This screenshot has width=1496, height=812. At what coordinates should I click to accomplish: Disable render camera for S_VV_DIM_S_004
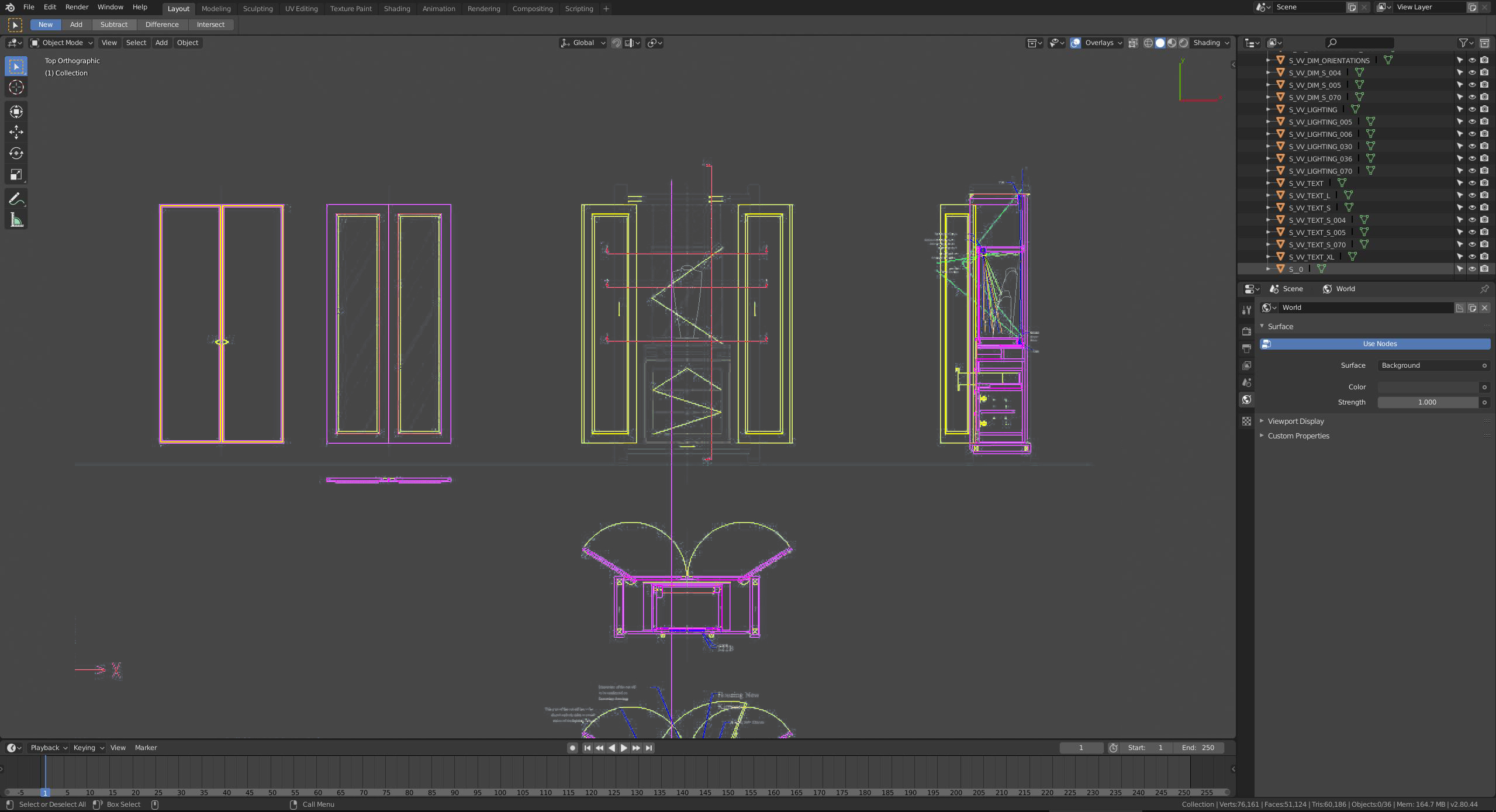pyautogui.click(x=1484, y=72)
